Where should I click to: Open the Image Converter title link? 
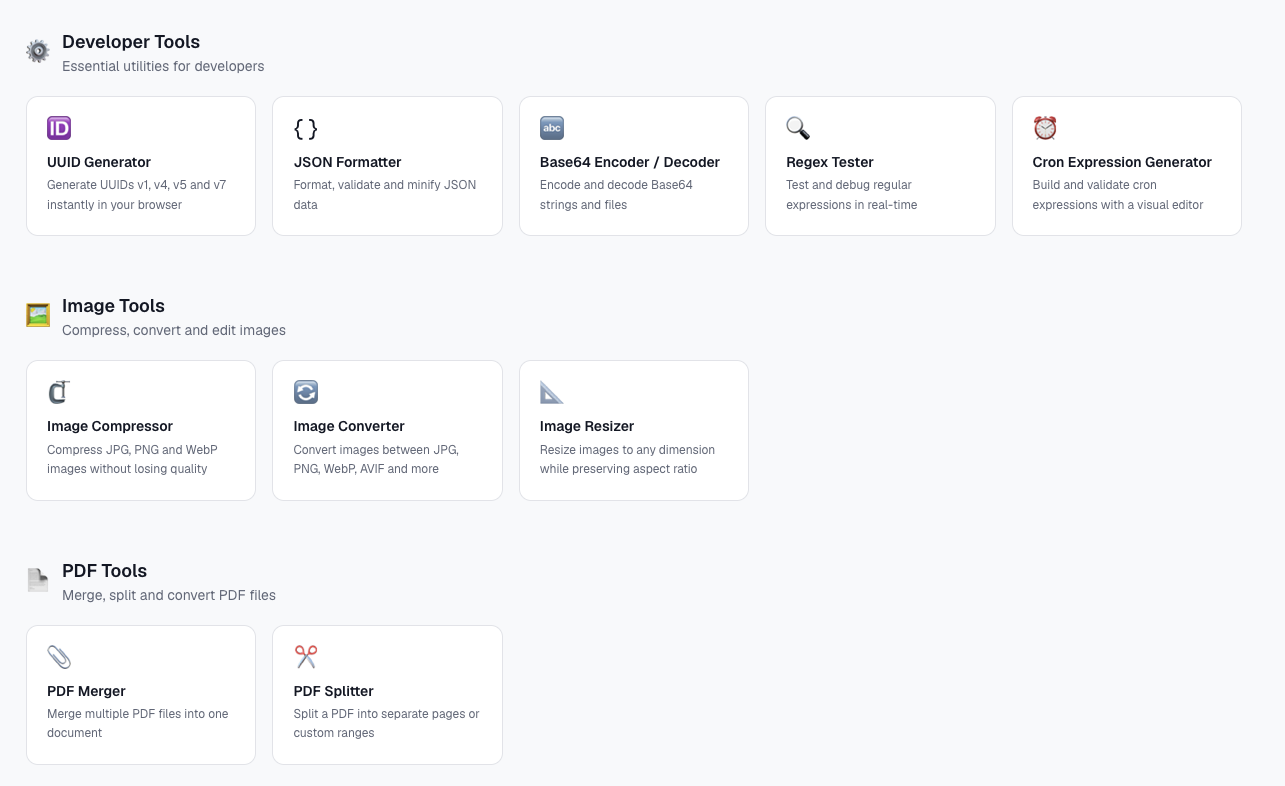349,426
